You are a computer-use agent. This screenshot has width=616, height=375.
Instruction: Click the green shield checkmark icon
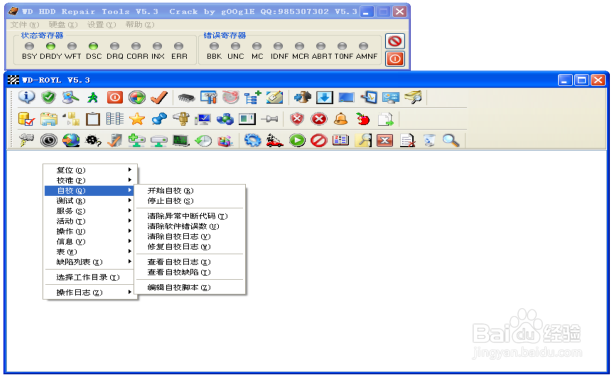tap(49, 97)
